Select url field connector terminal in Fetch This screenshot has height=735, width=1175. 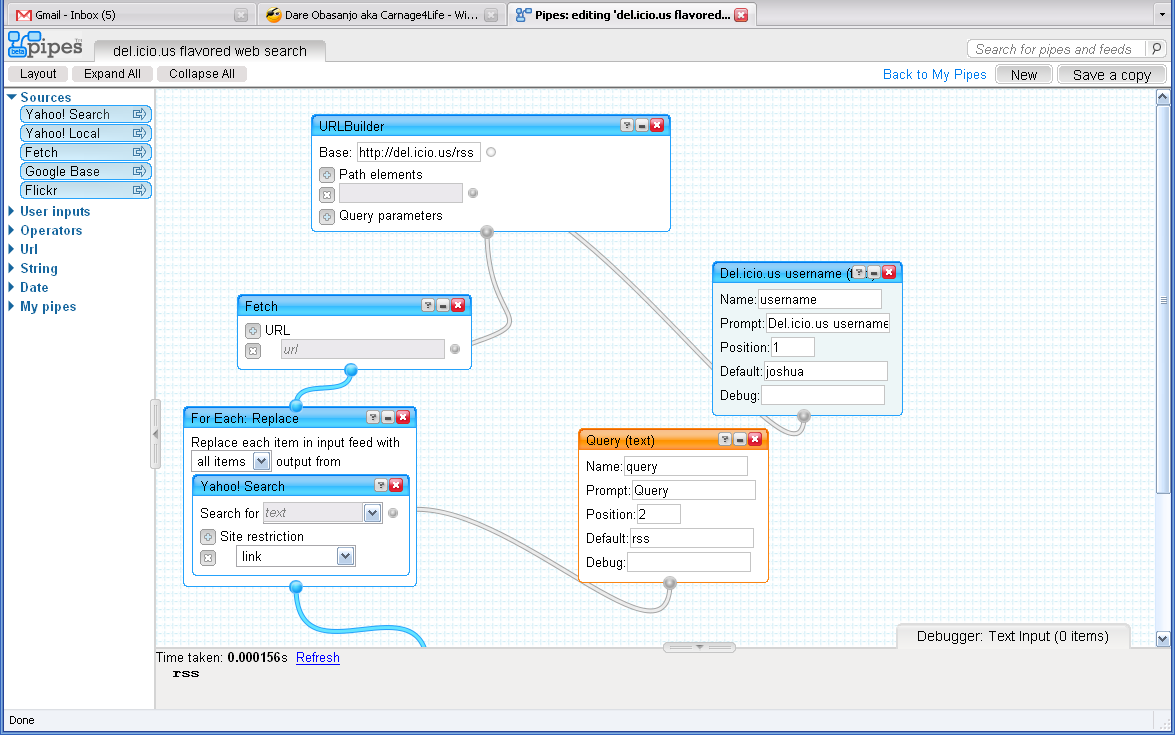pos(455,349)
